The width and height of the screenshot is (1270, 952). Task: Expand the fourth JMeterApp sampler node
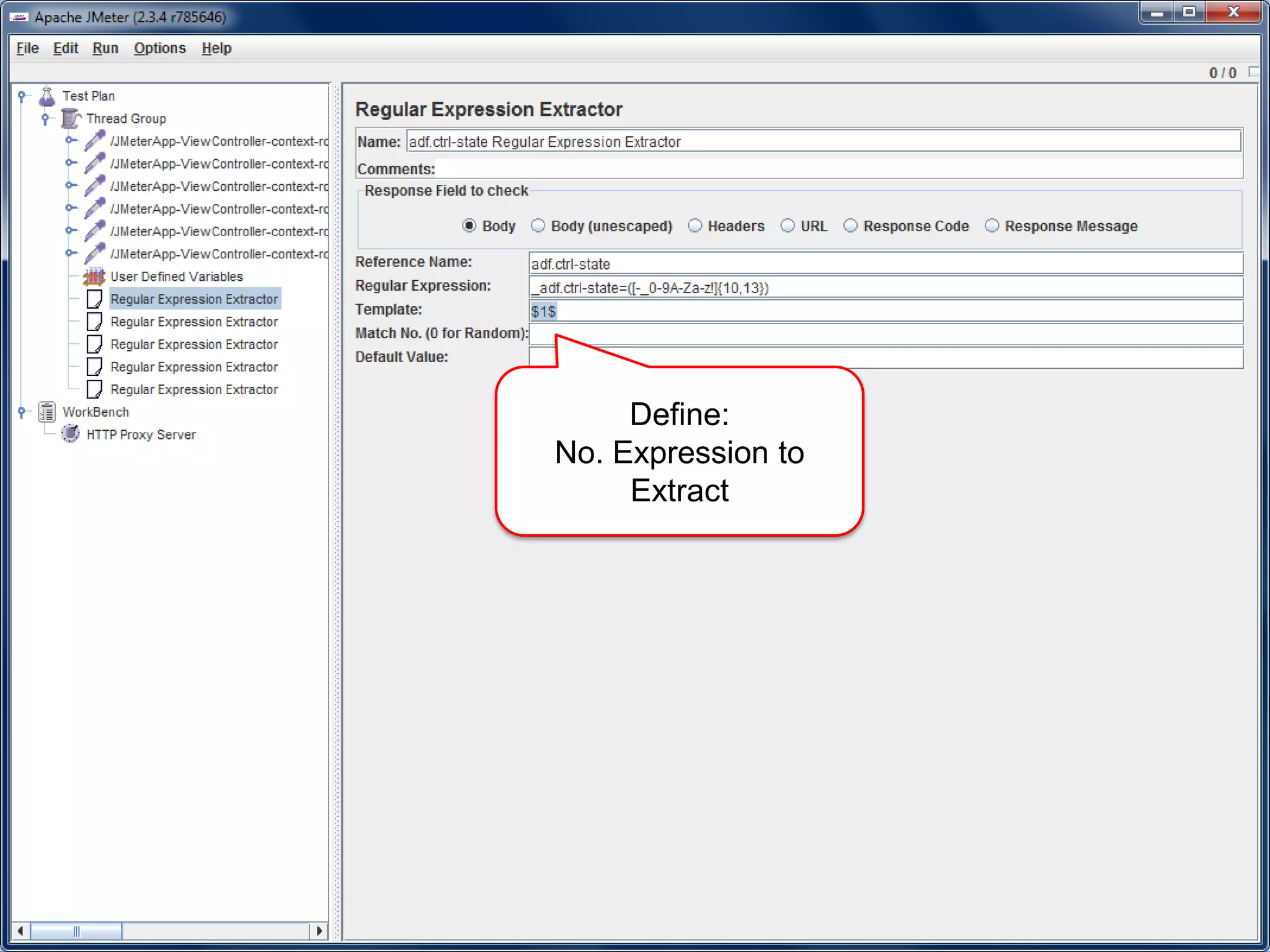tap(71, 208)
